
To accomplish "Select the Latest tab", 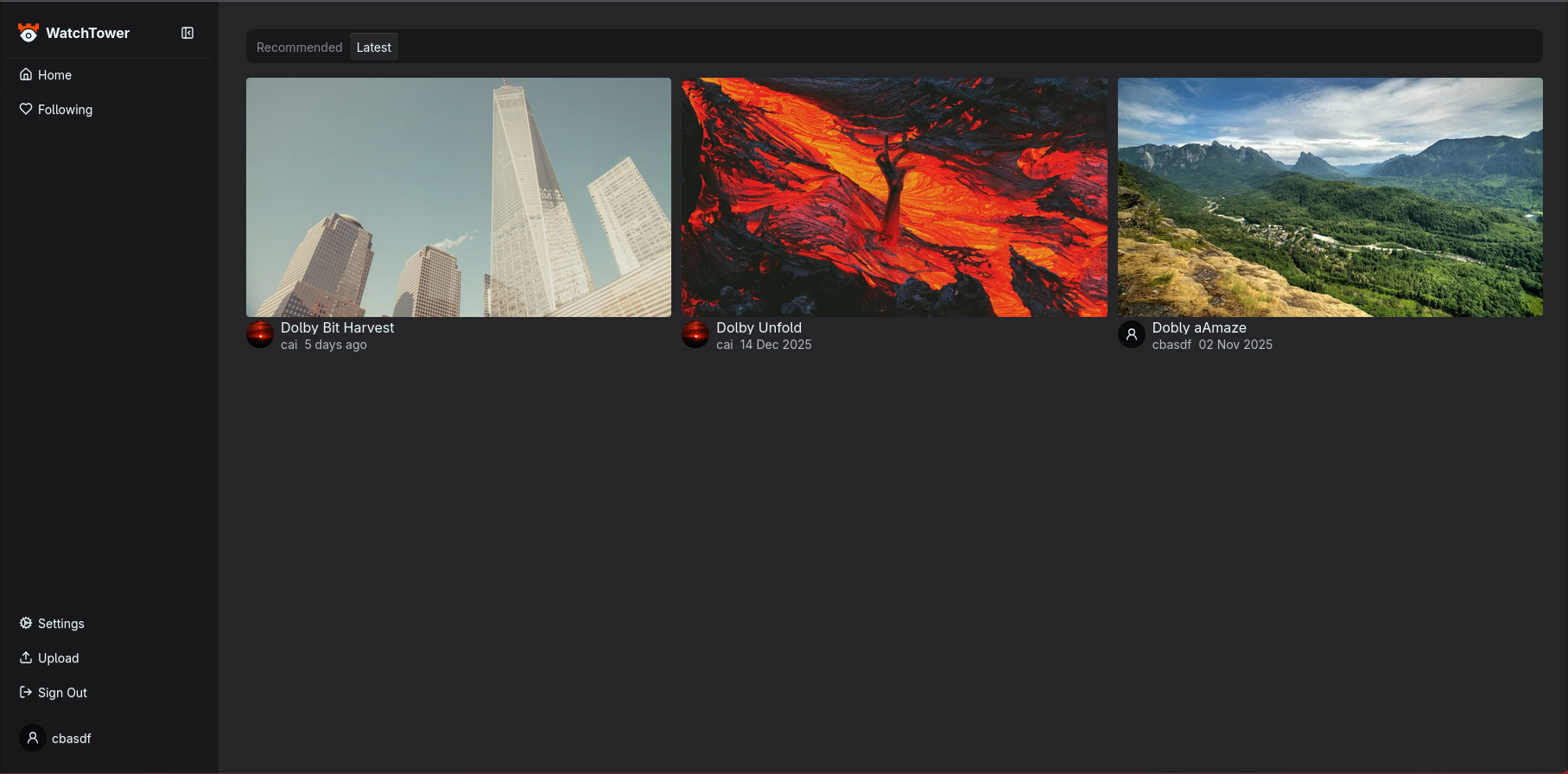I will pyautogui.click(x=373, y=48).
